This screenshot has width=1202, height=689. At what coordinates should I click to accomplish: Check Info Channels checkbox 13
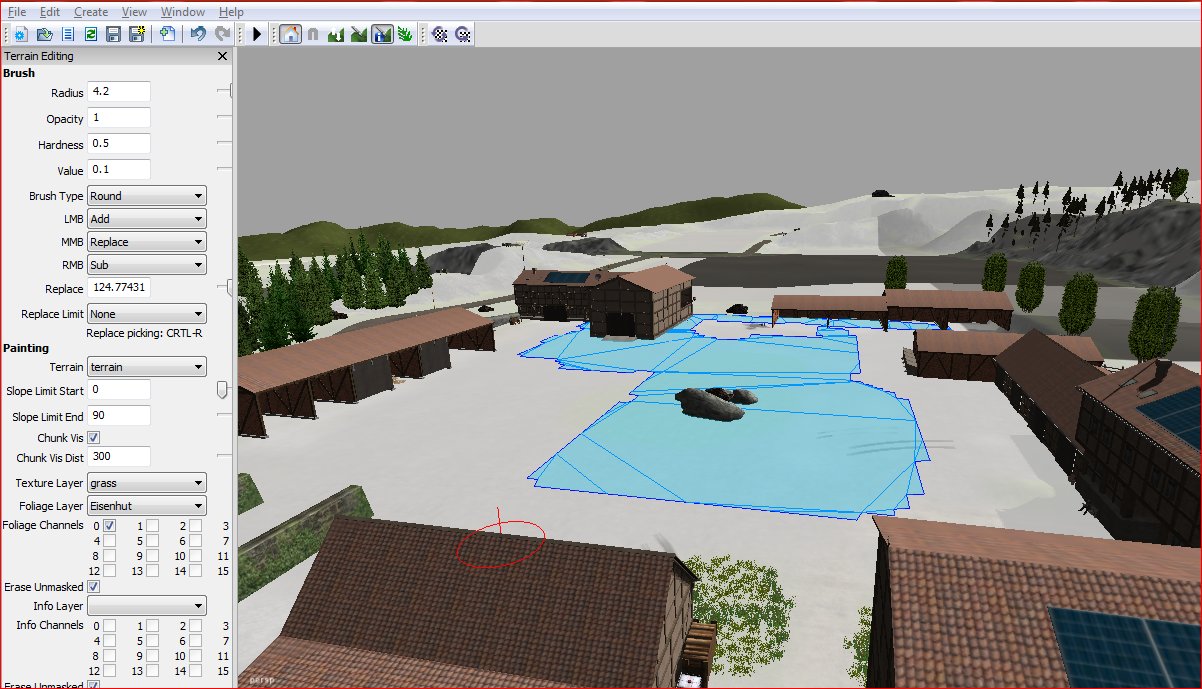click(x=153, y=670)
